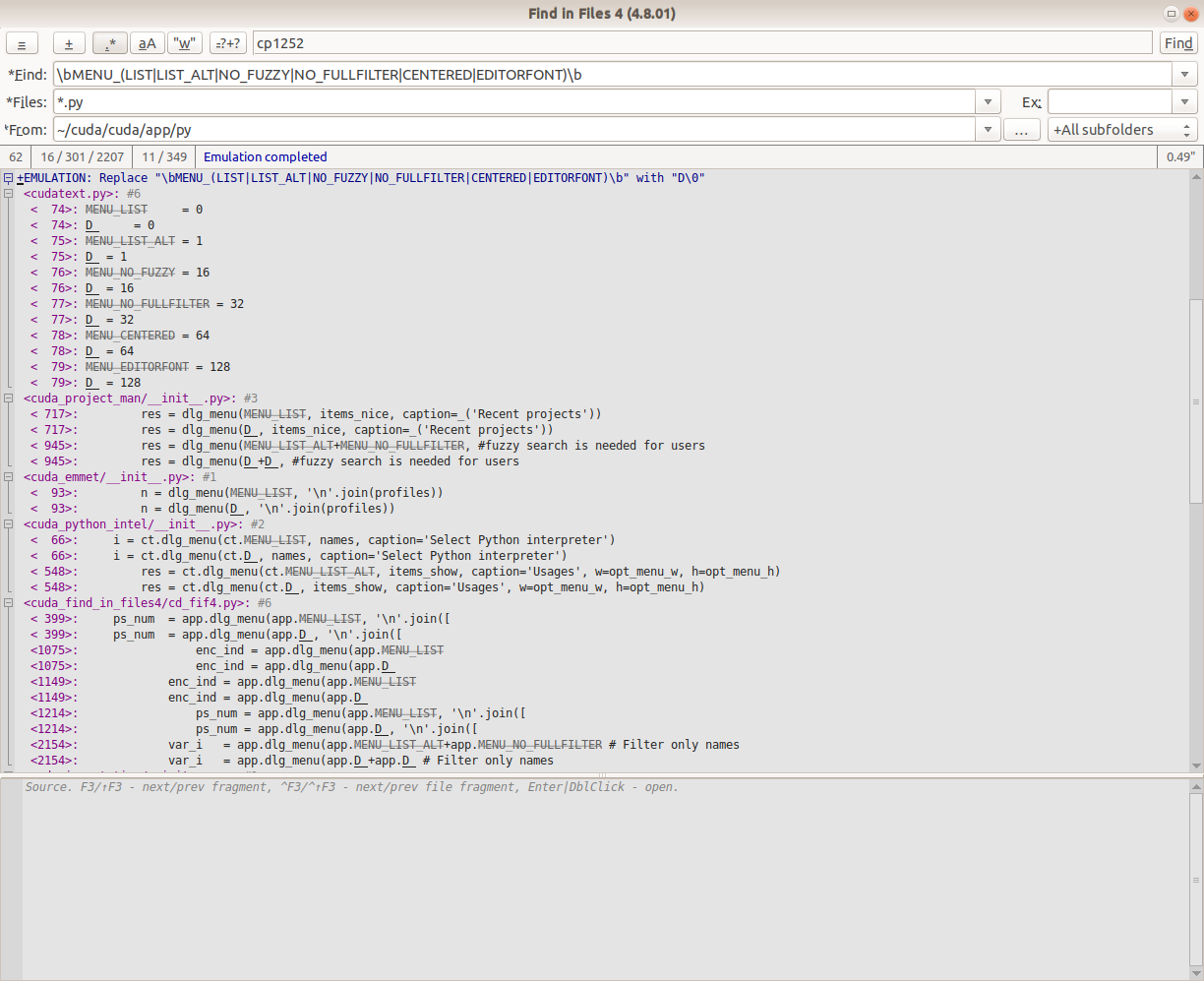Click the fuzzy search =?+? icon

(x=227, y=43)
